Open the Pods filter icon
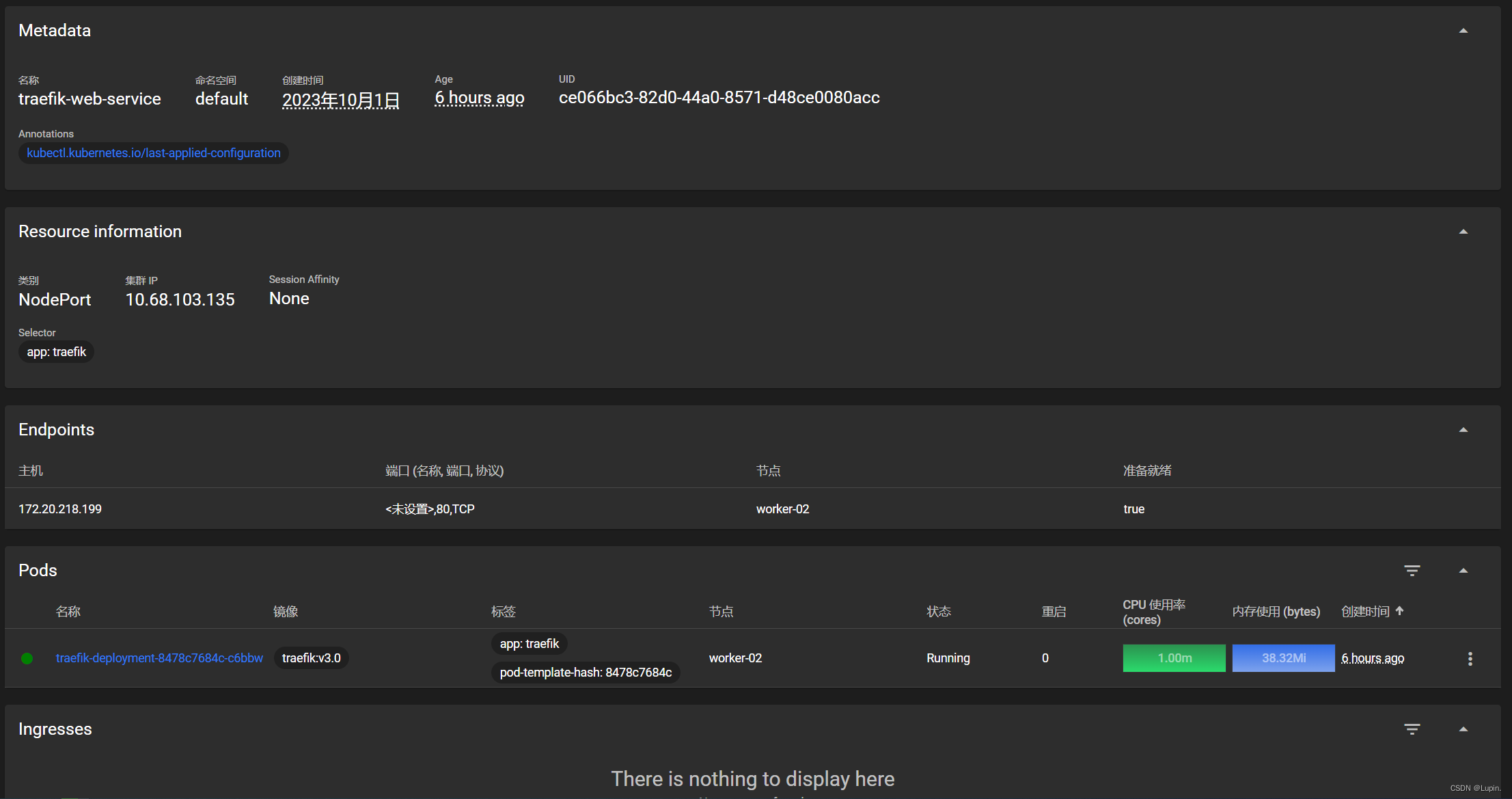1512x799 pixels. point(1412,571)
